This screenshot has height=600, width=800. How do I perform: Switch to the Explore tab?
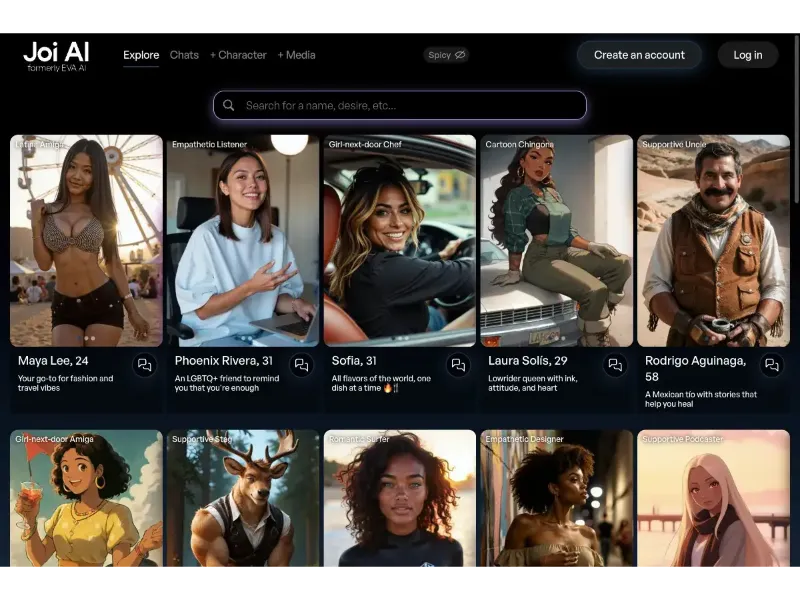click(141, 55)
